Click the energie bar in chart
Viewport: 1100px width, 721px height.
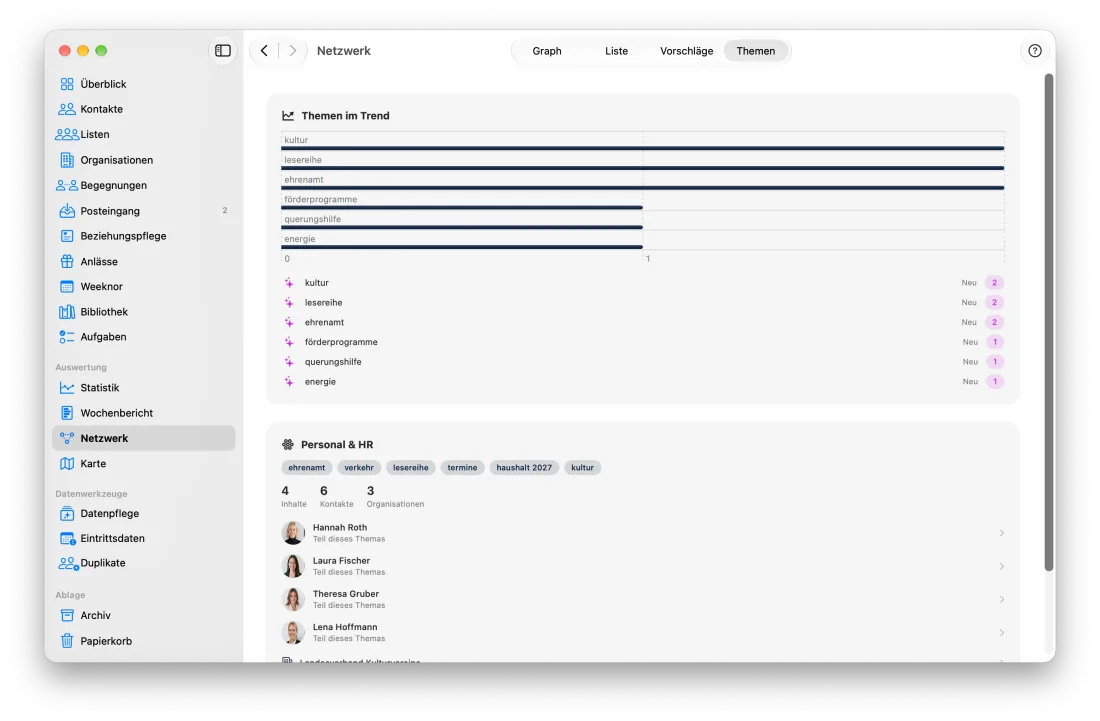pyautogui.click(x=462, y=247)
